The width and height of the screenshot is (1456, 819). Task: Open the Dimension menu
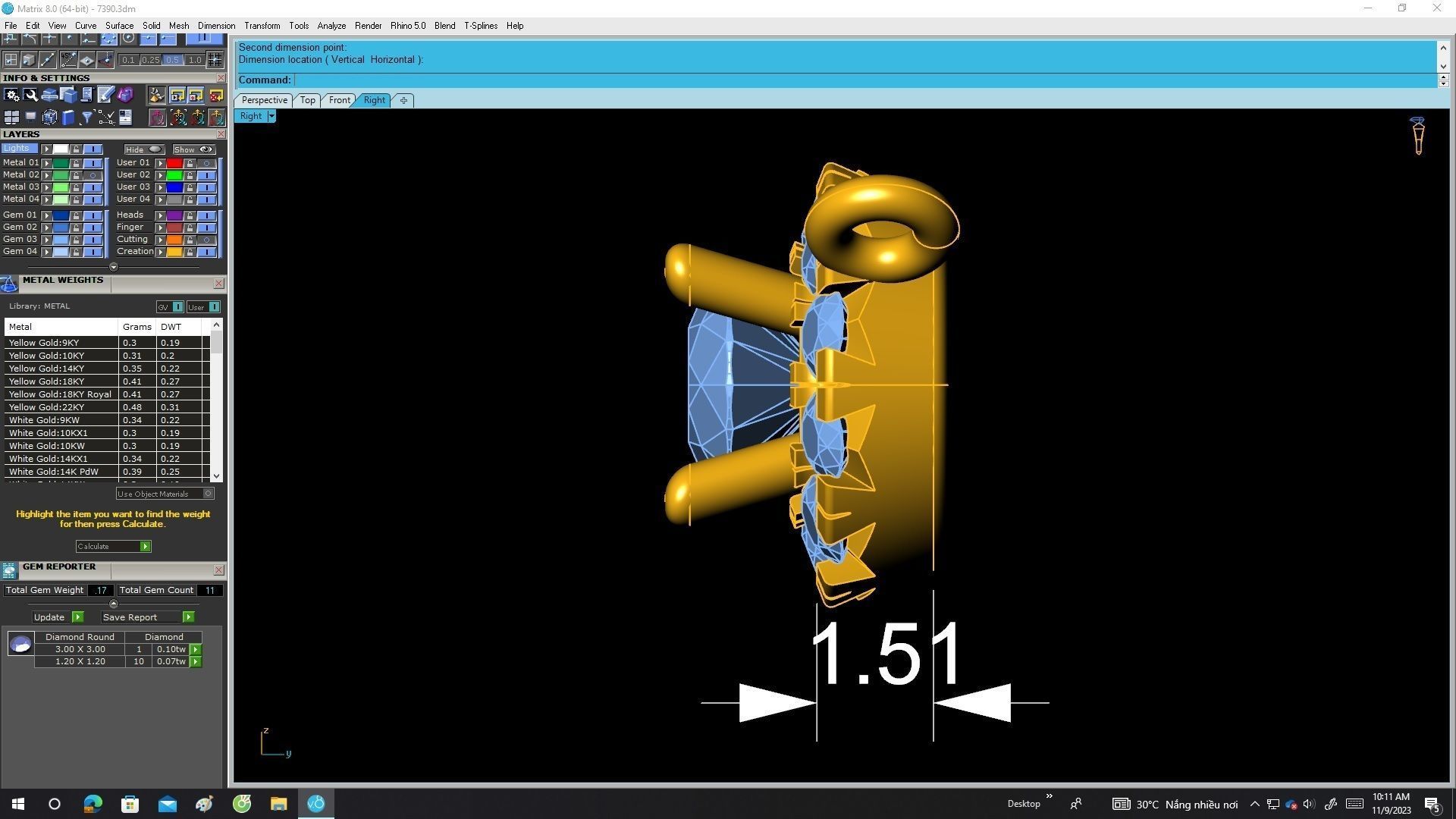(x=216, y=26)
